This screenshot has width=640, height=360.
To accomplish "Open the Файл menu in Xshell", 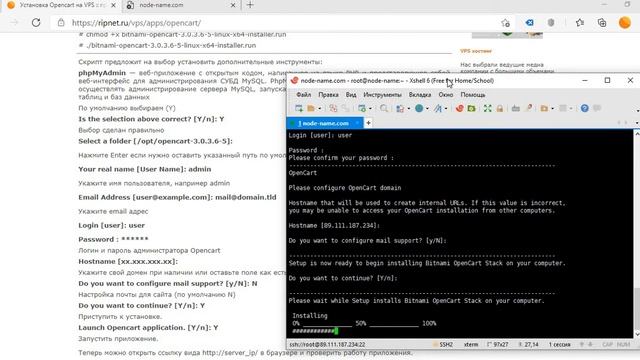I will [x=303, y=95].
